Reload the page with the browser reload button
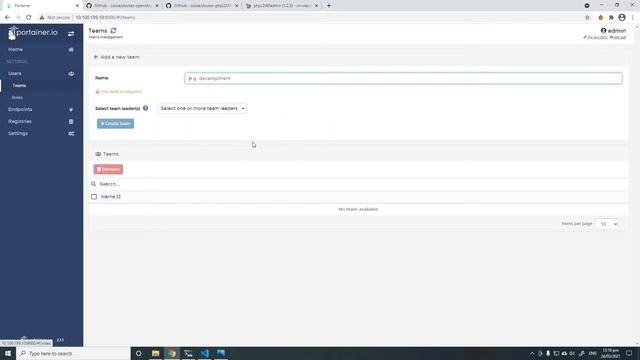 coord(28,18)
